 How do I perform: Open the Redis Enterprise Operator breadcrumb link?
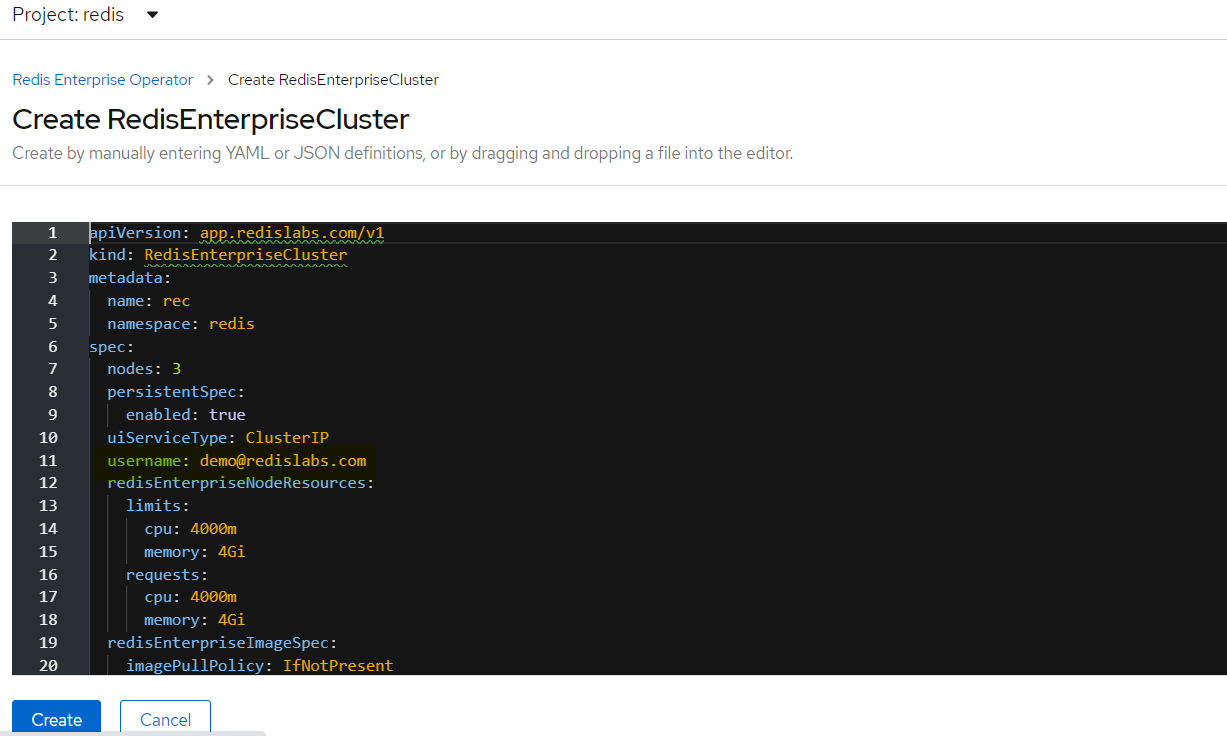pos(102,79)
